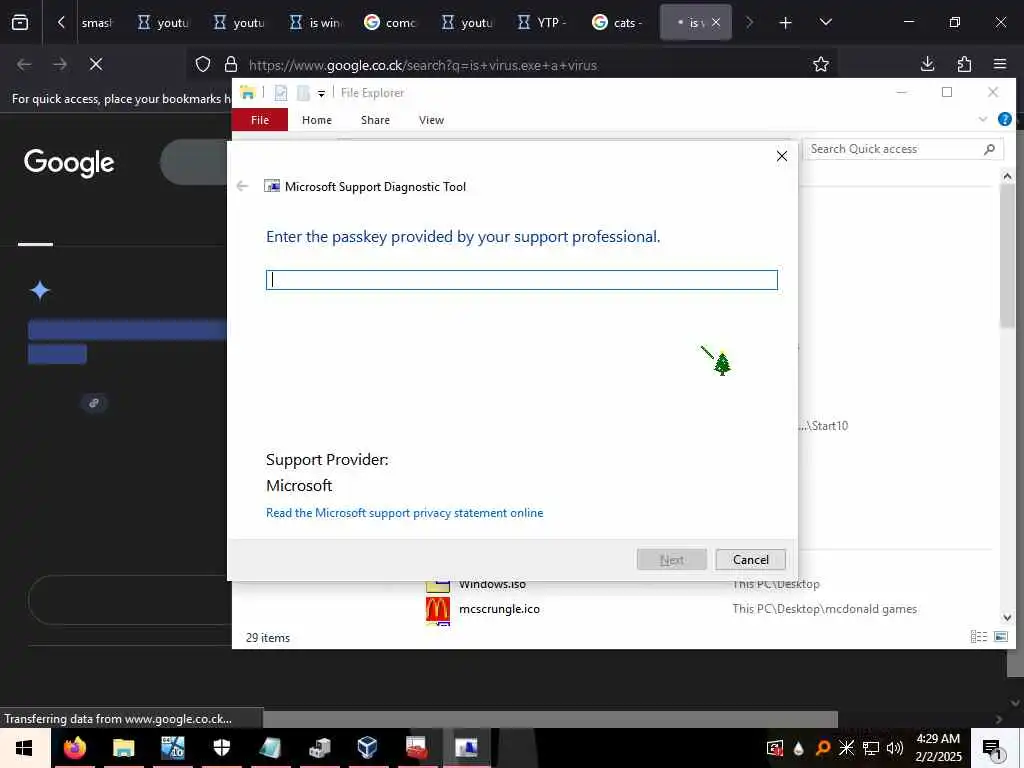Cancel the Diagnostic Tool dialog
This screenshot has height=768, width=1024.
click(x=750, y=560)
